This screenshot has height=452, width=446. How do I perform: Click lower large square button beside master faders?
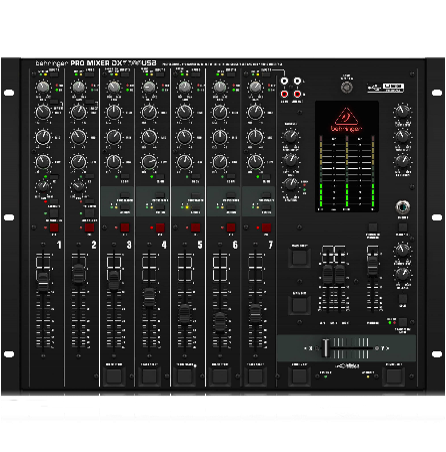[x=299, y=305]
